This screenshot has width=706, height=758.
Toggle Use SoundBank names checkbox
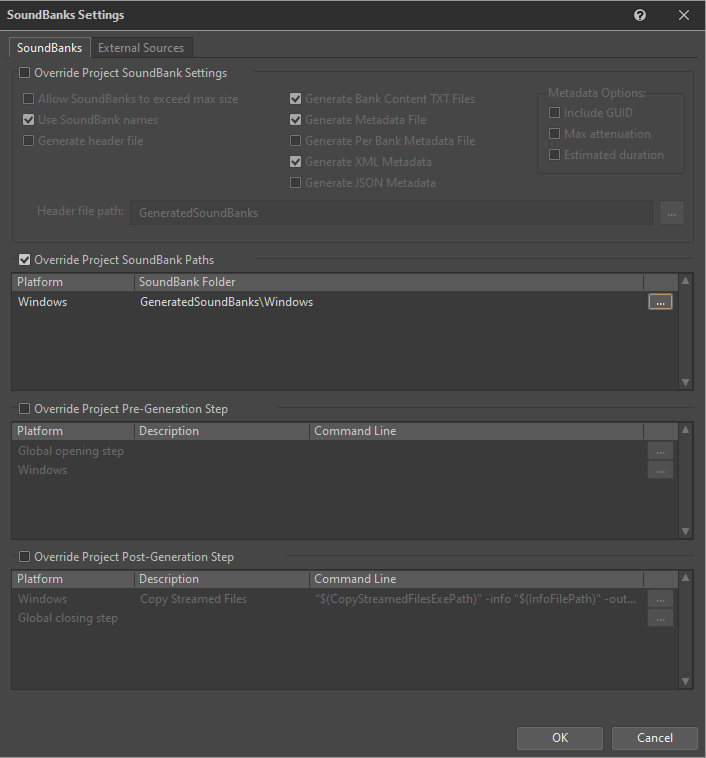[29, 120]
